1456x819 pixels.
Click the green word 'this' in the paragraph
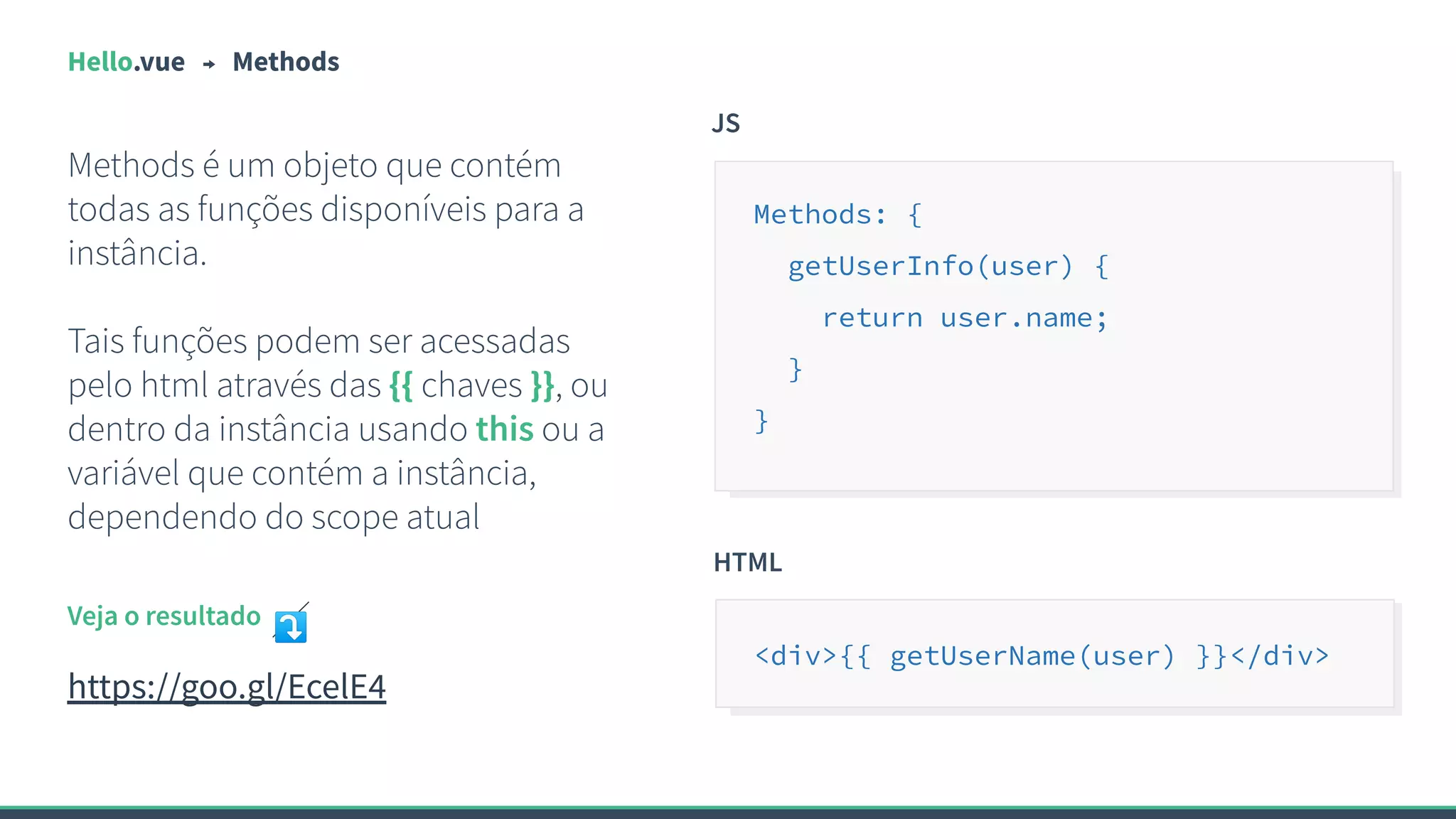505,429
